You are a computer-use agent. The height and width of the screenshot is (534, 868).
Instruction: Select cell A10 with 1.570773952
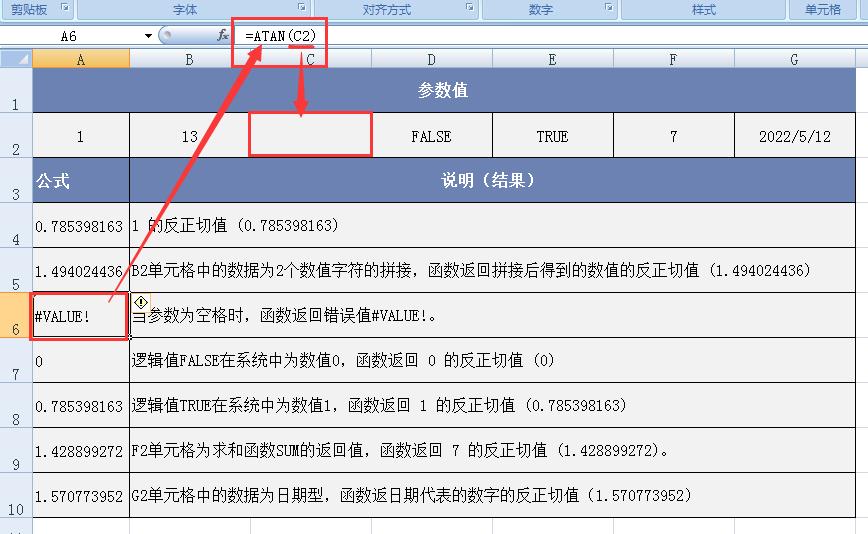(x=81, y=495)
